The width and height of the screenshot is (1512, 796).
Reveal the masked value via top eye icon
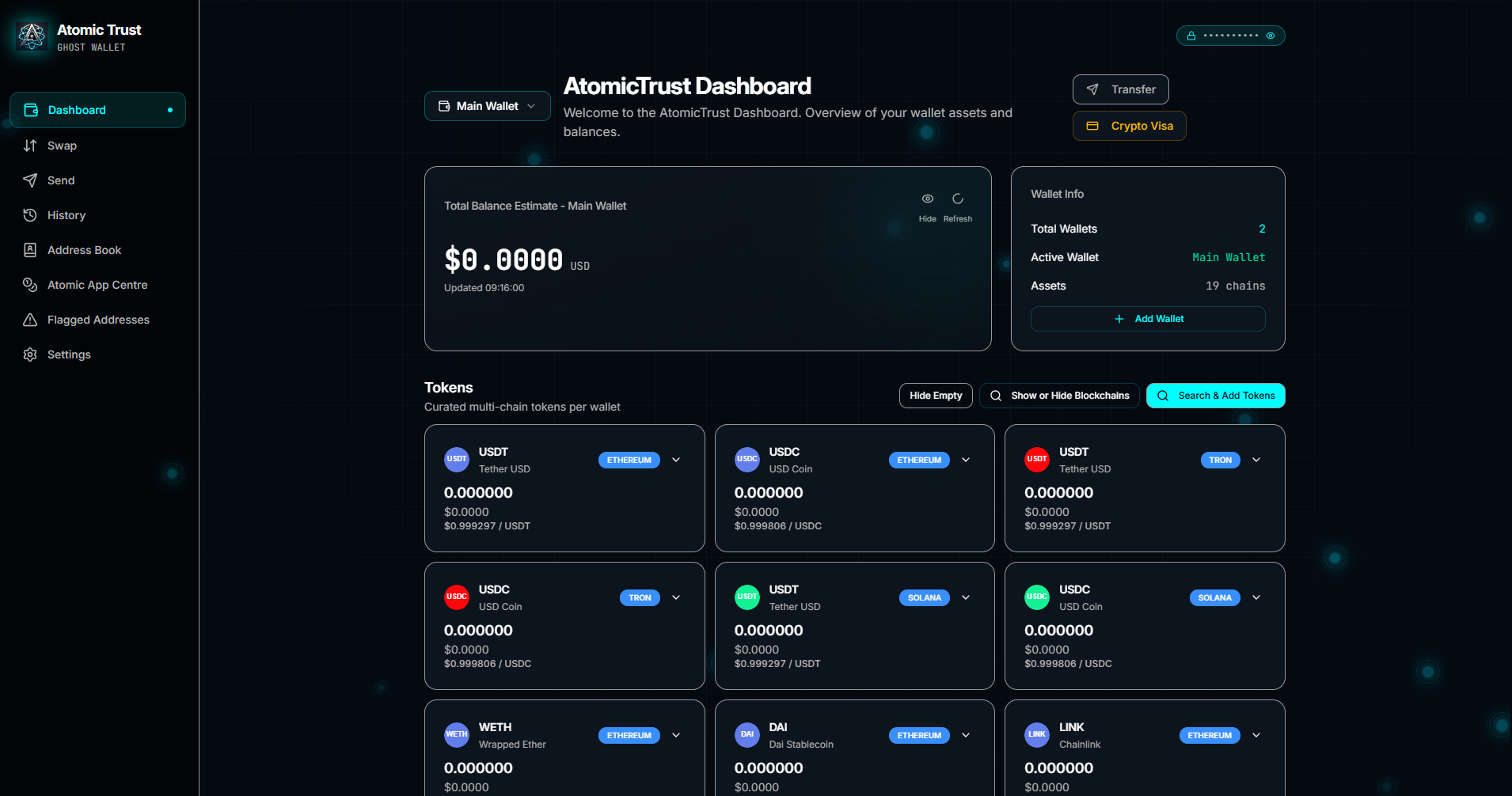point(1271,36)
